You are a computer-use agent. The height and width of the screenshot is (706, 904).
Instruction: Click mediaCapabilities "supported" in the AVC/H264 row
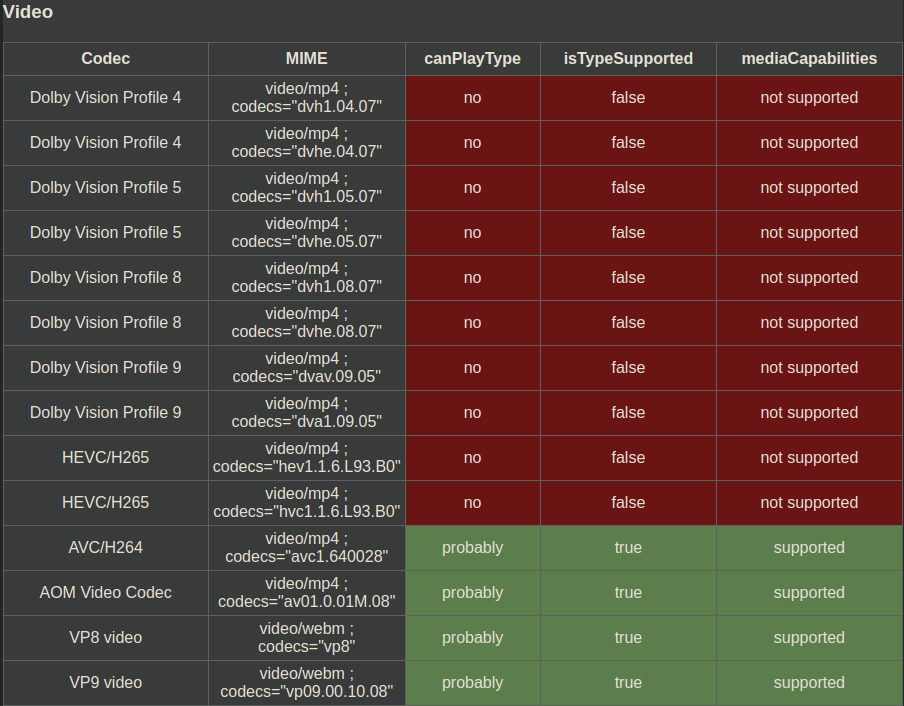[809, 547]
